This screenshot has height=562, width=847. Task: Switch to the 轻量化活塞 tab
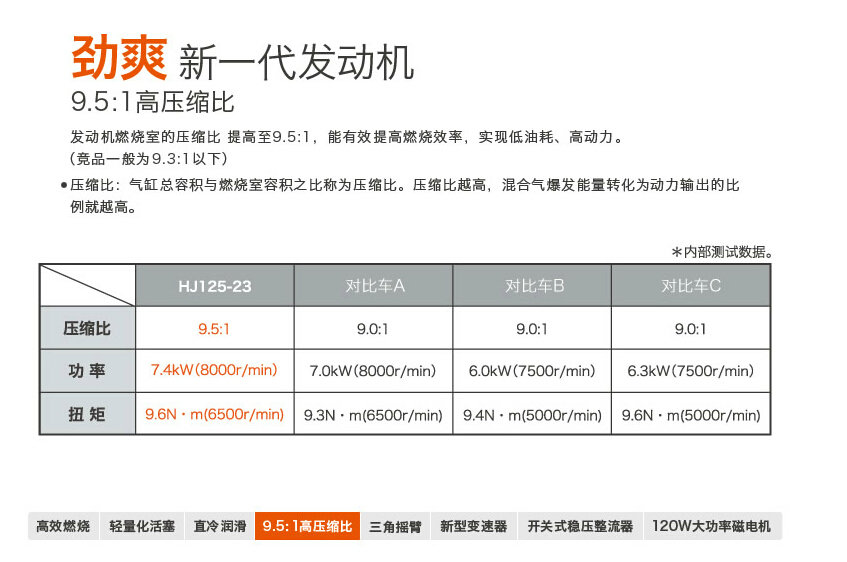tap(142, 526)
